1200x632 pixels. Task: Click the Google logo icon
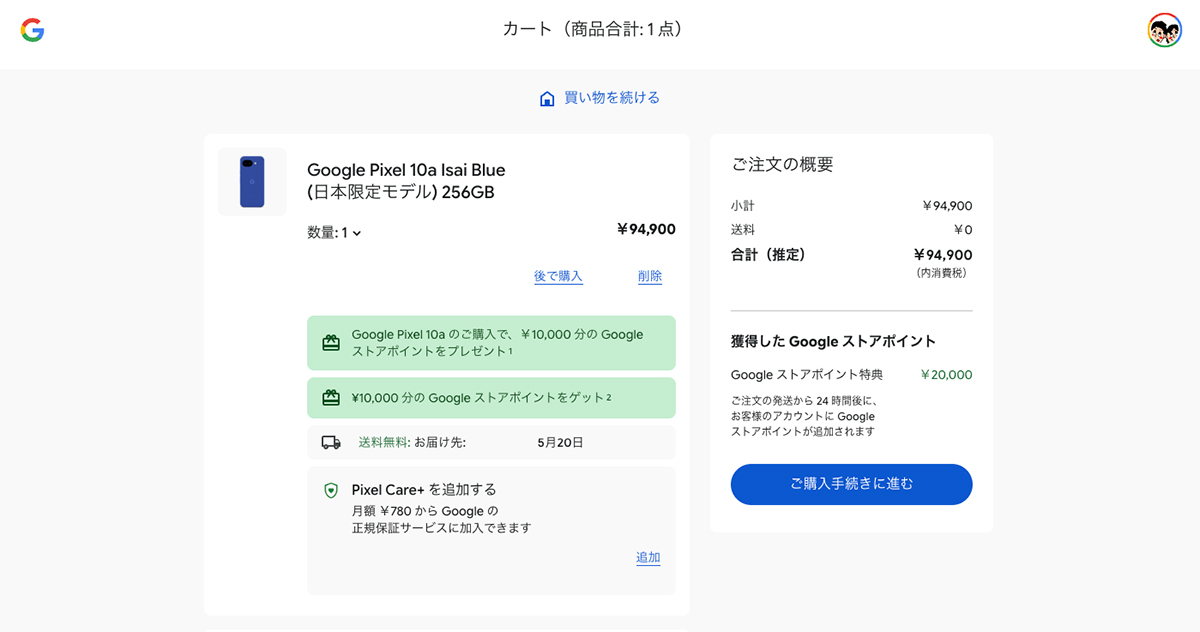[32, 30]
